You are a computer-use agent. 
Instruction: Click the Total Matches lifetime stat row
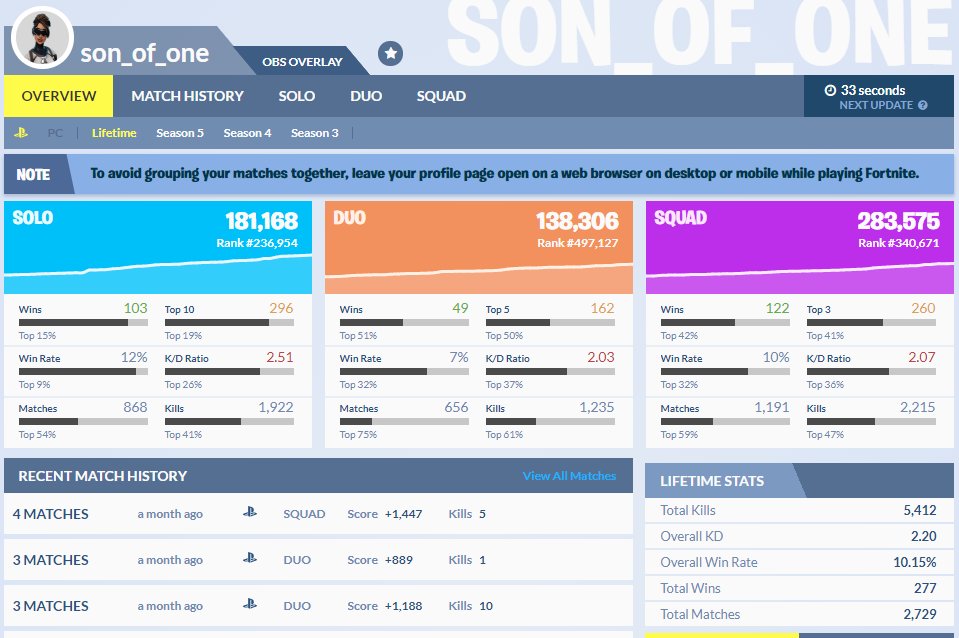point(799,614)
